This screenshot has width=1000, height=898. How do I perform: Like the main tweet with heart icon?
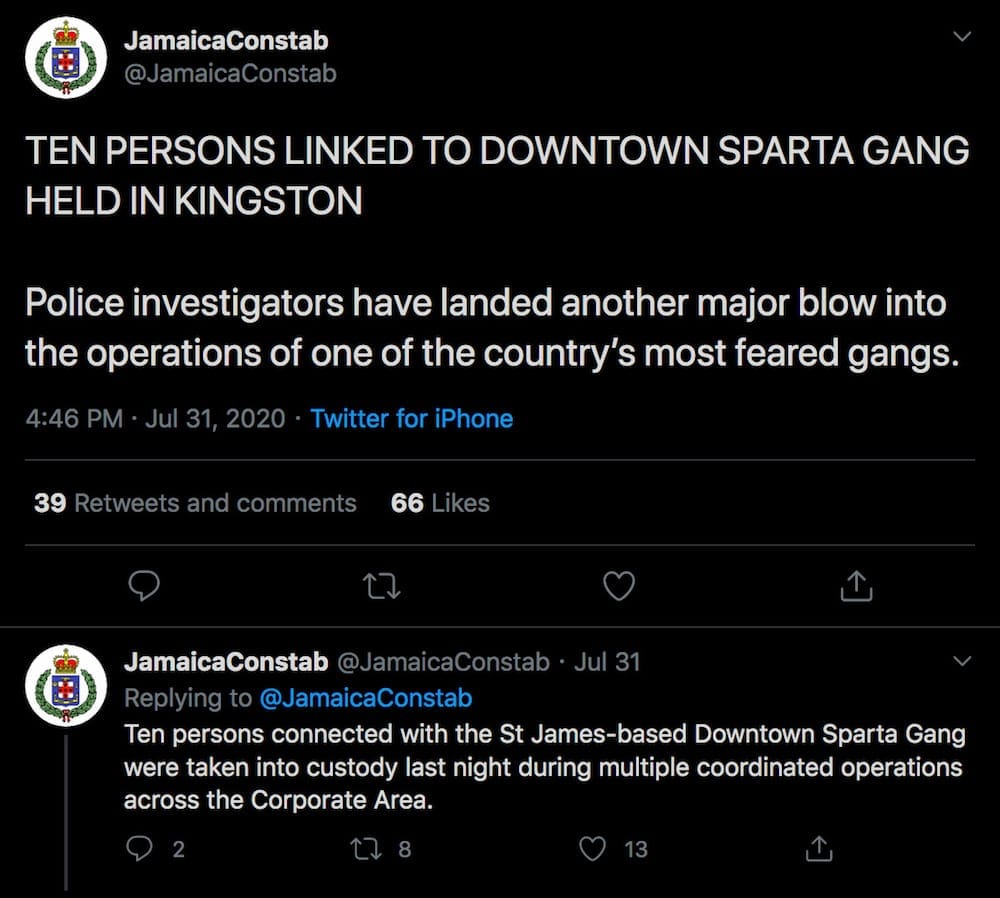click(x=619, y=586)
